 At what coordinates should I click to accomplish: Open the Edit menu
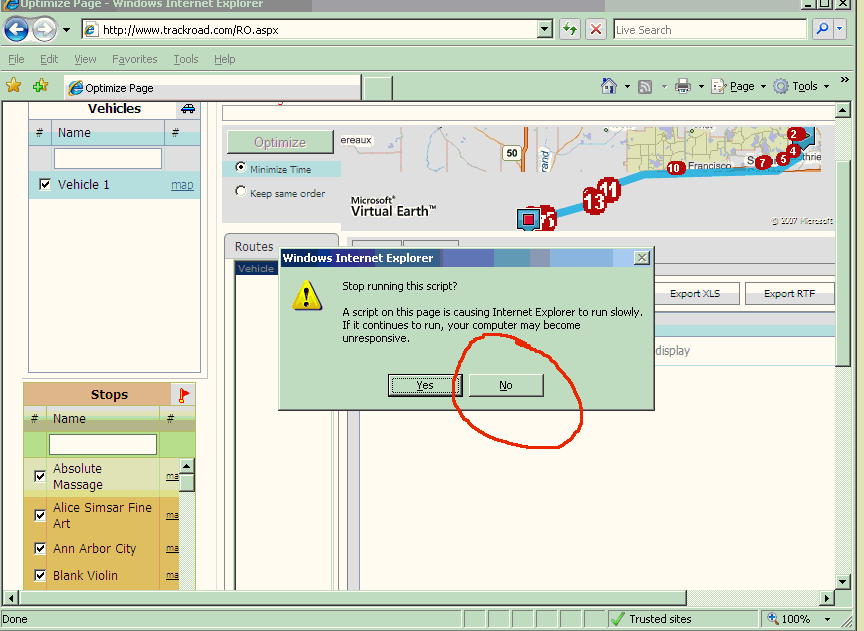coord(48,59)
